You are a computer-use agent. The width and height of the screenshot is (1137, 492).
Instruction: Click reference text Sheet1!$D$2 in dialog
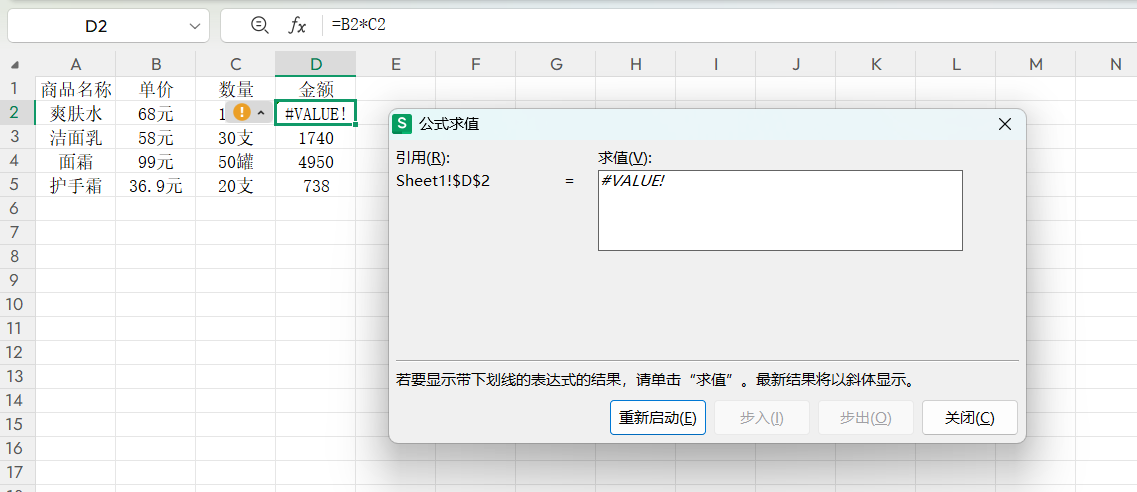point(442,181)
